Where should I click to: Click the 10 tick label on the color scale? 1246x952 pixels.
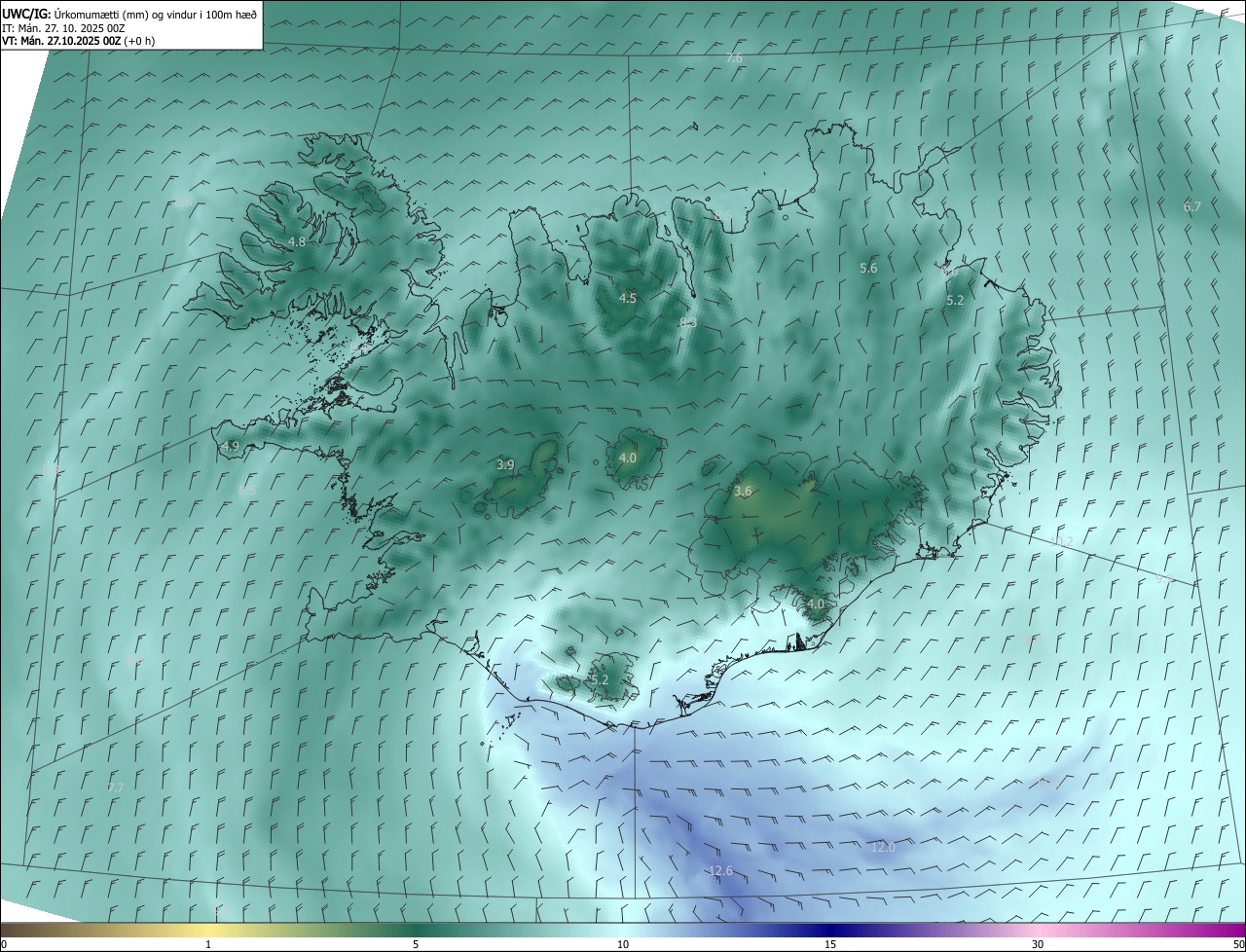pyautogui.click(x=623, y=944)
